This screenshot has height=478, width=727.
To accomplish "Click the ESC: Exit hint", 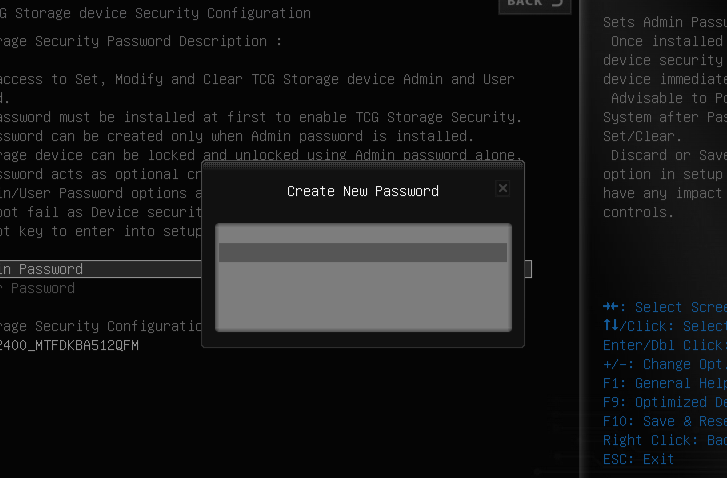I will point(639,459).
